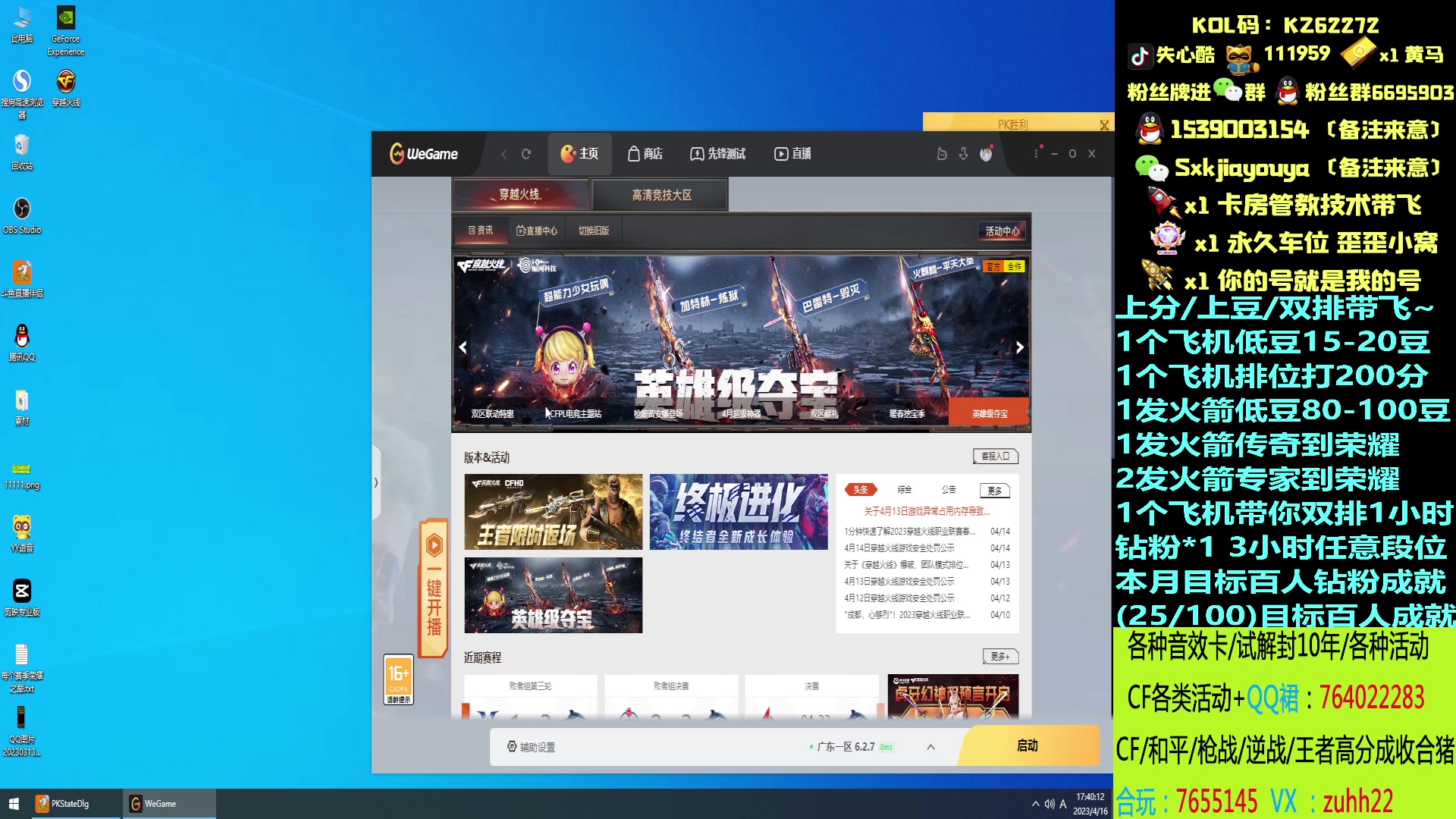
Task: Click the 16+ CADPA age rating badge
Action: coord(398,679)
